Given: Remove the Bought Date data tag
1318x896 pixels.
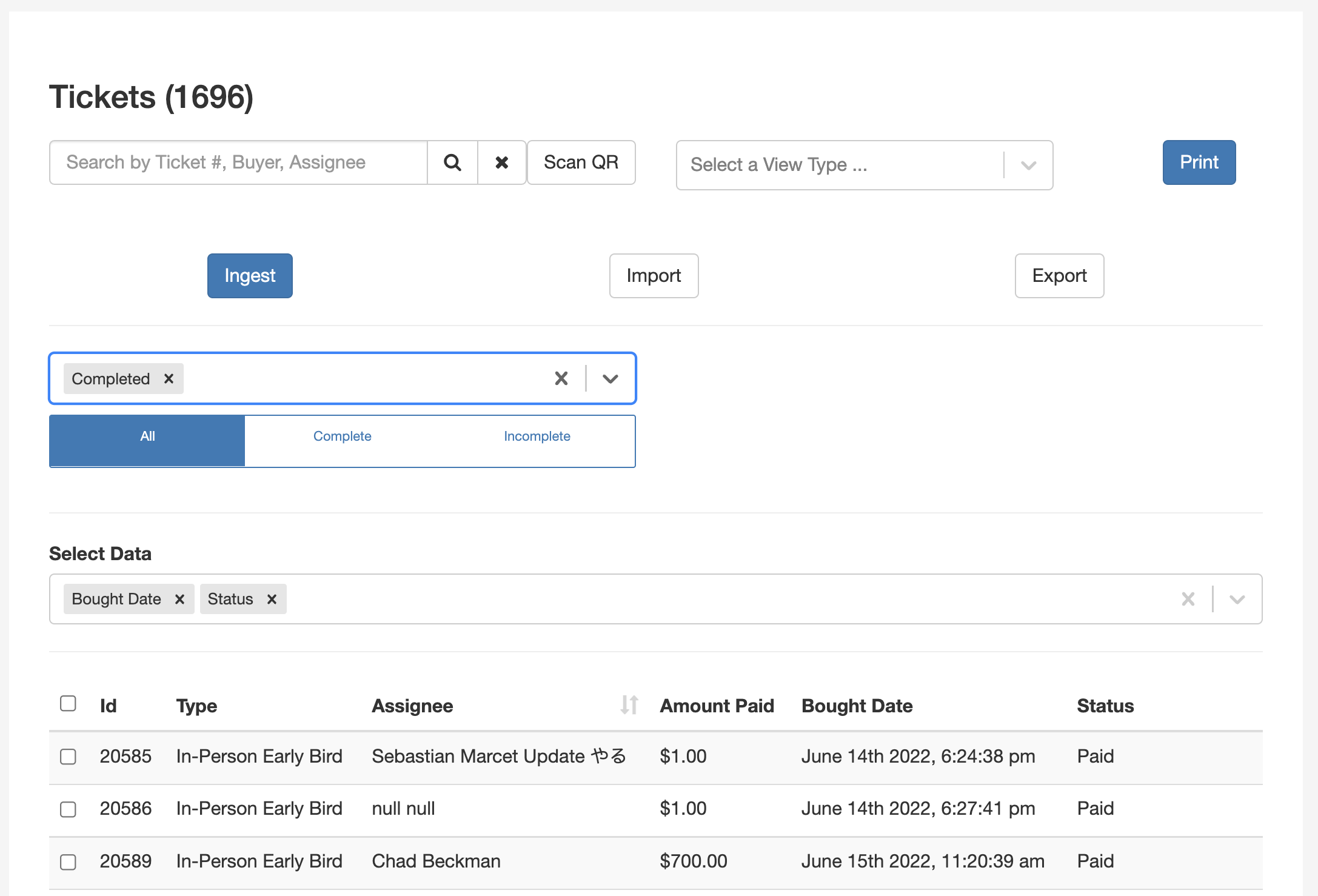Looking at the screenshot, I should pyautogui.click(x=179, y=600).
